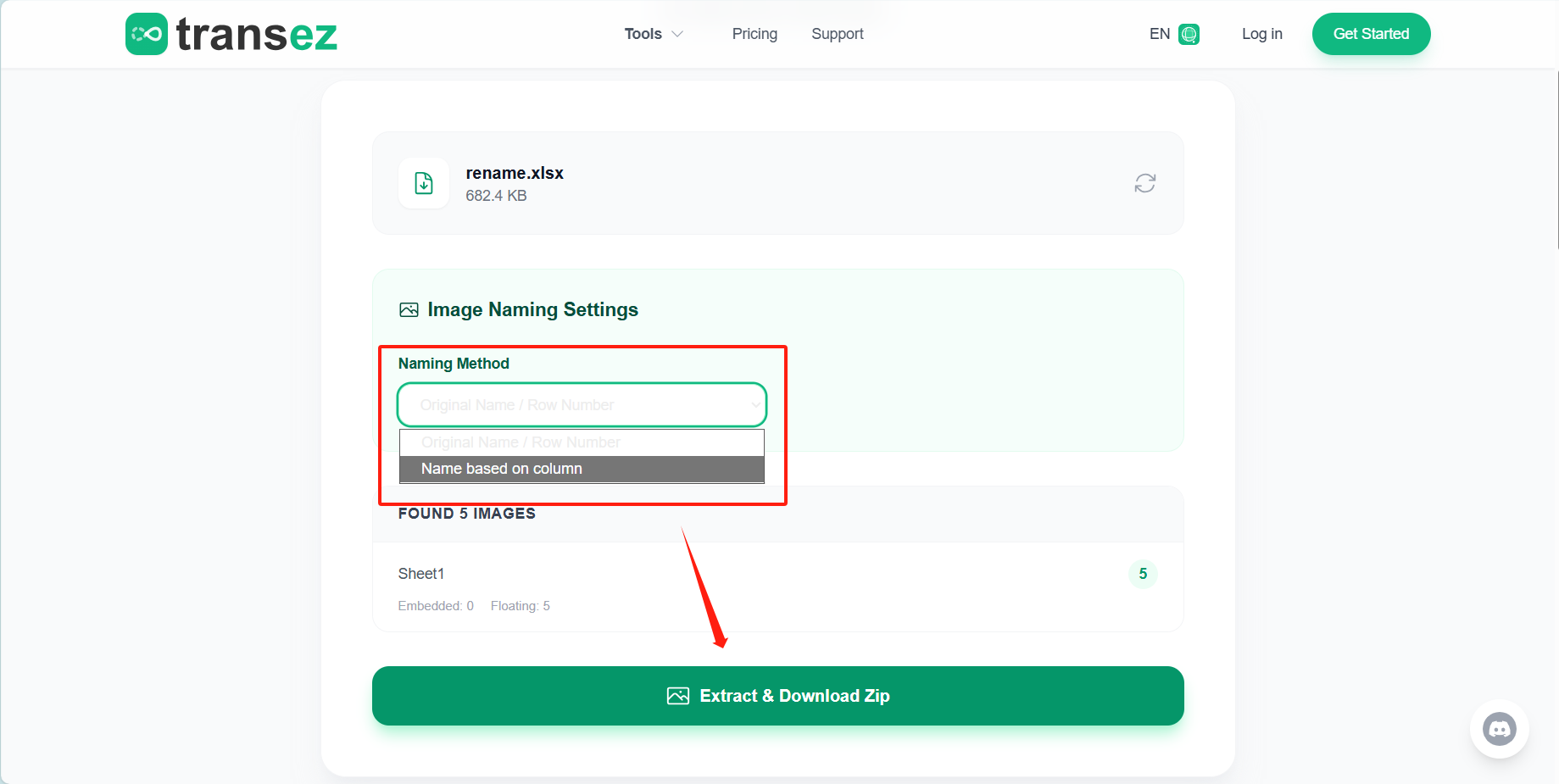Click the image icon beside Image Naming Settings
Image resolution: width=1559 pixels, height=784 pixels.
409,310
